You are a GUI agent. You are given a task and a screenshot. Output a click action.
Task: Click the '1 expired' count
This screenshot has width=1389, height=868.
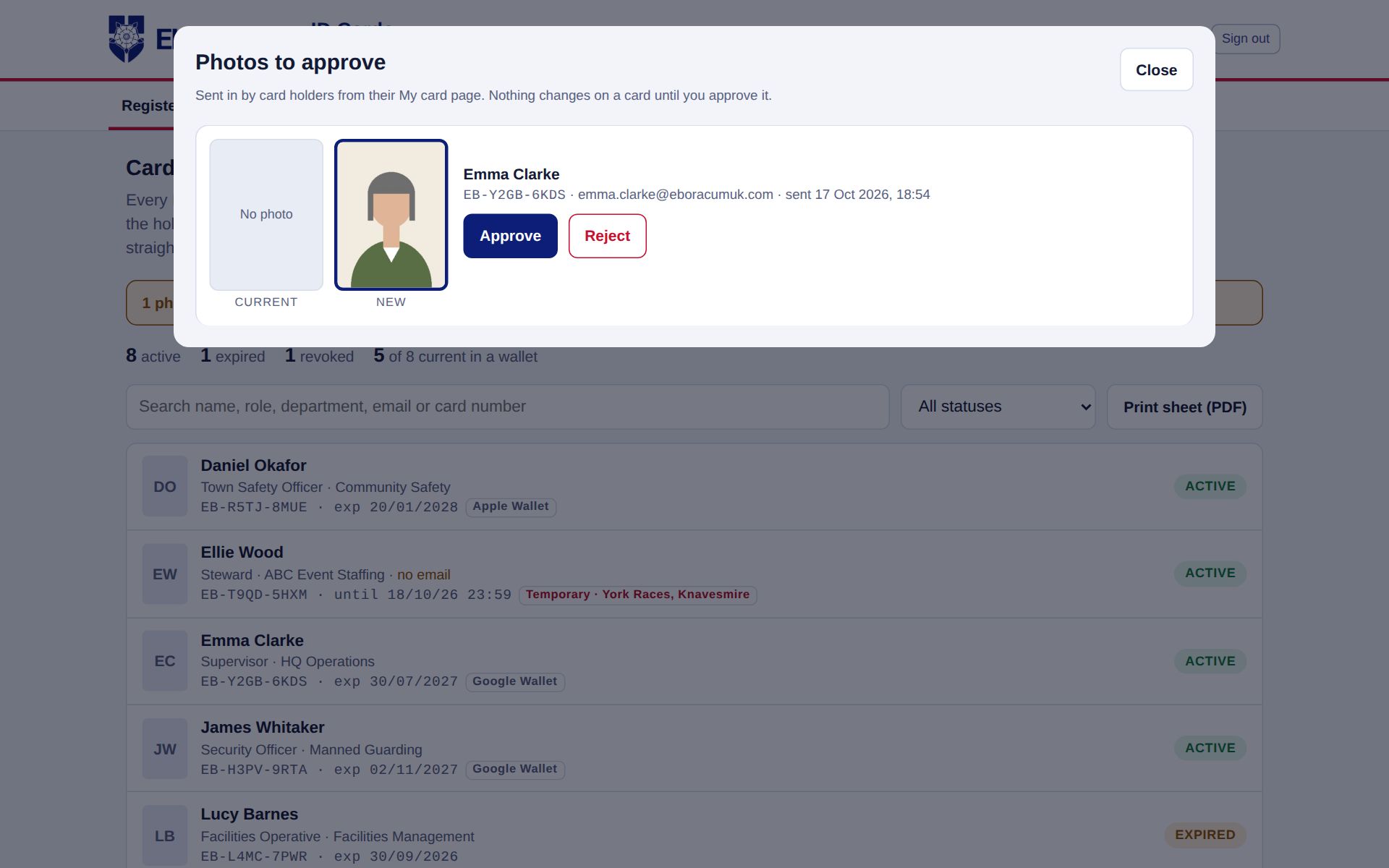pyautogui.click(x=233, y=356)
